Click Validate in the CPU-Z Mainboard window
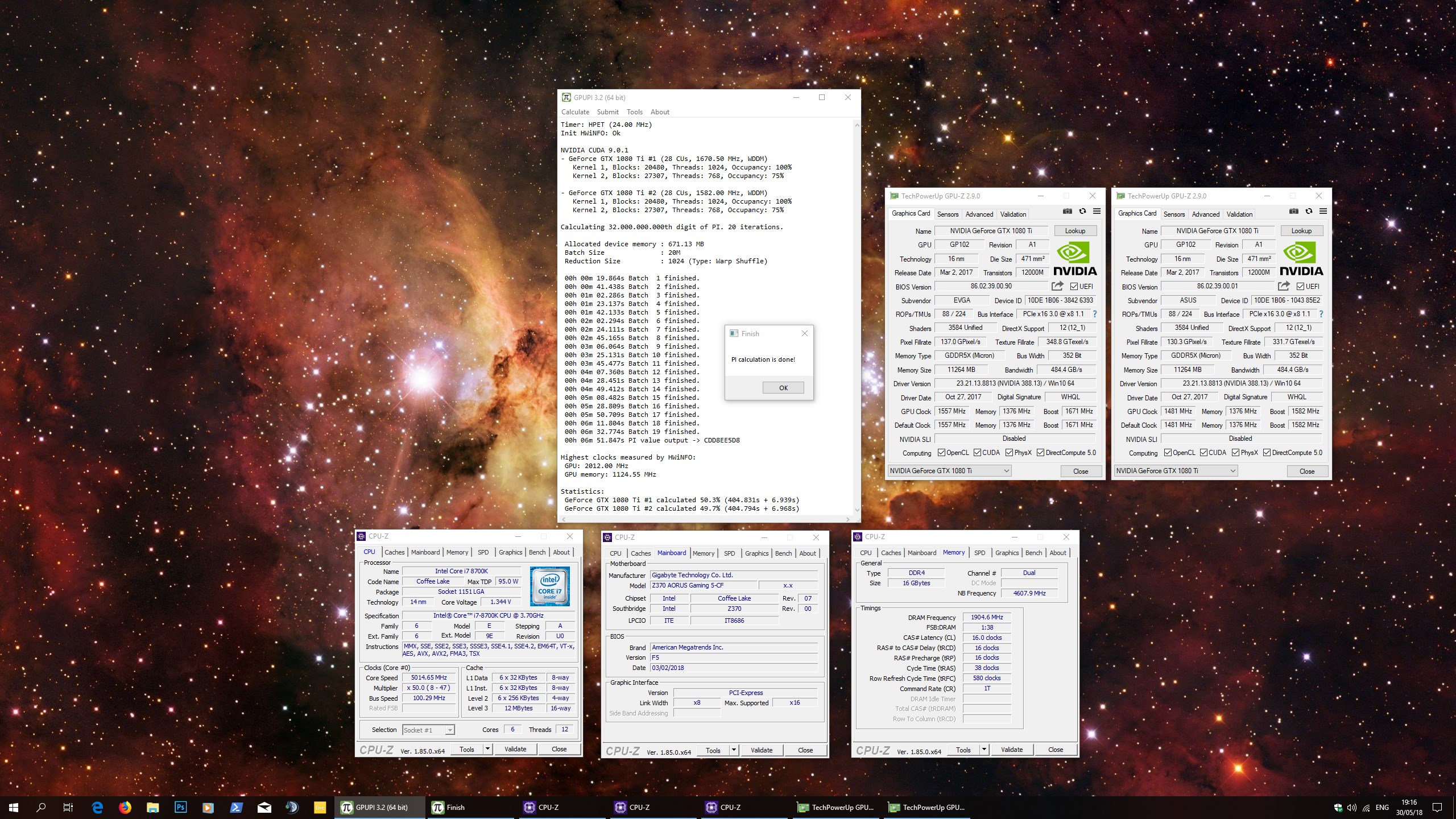 coord(762,750)
